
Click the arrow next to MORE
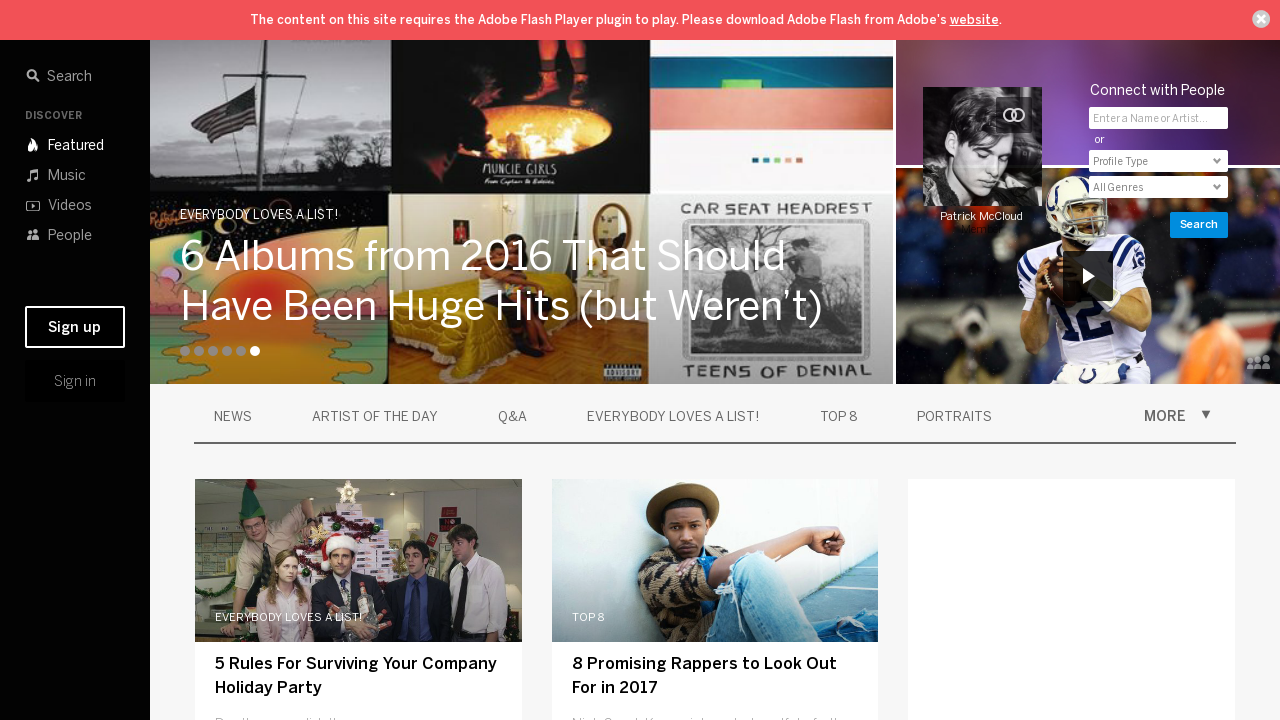(x=1206, y=414)
